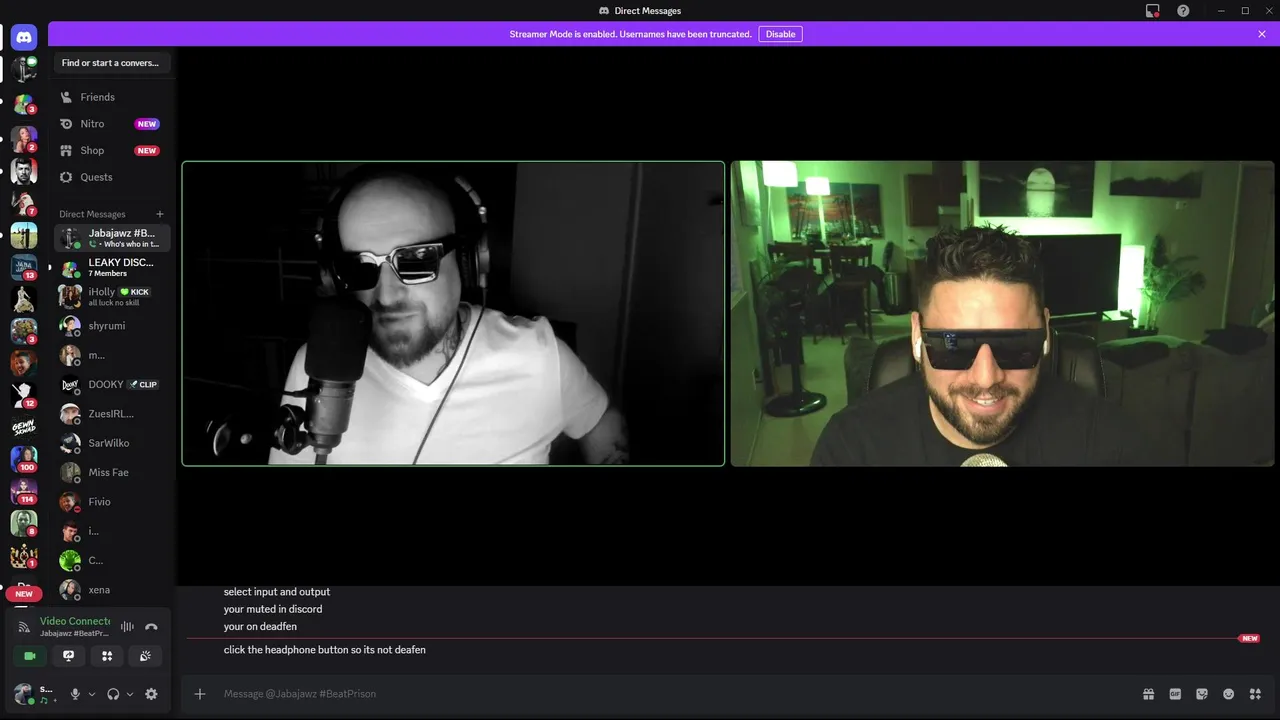Toggle headphone deafen

pyautogui.click(x=113, y=694)
